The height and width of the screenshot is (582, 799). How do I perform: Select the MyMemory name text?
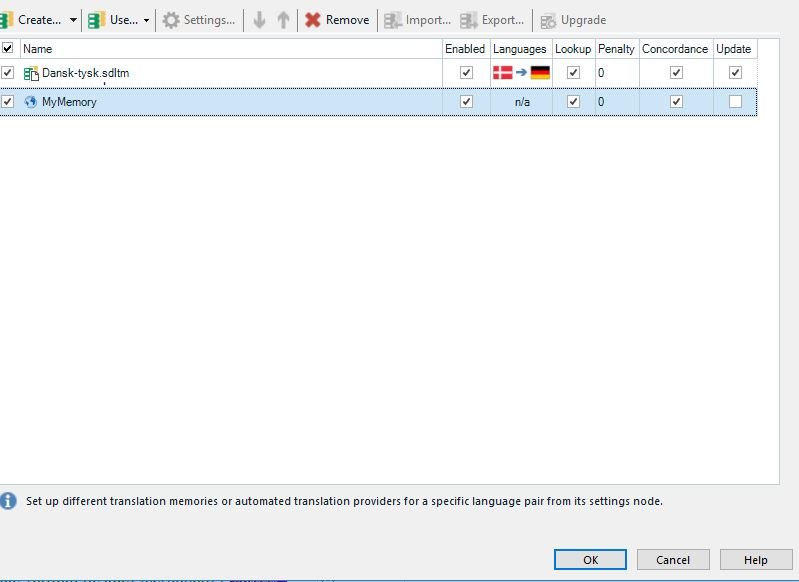(69, 102)
